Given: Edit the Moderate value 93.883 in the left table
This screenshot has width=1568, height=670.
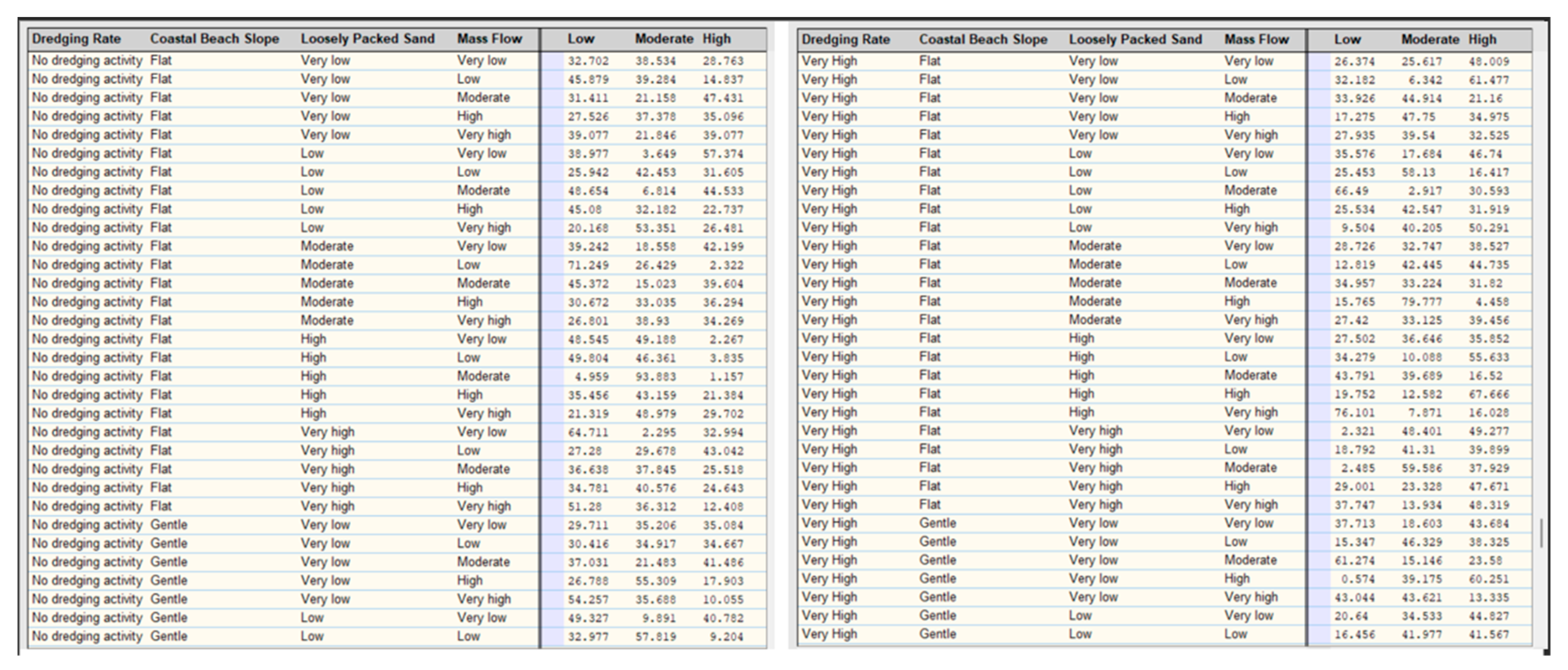Looking at the screenshot, I should point(656,377).
